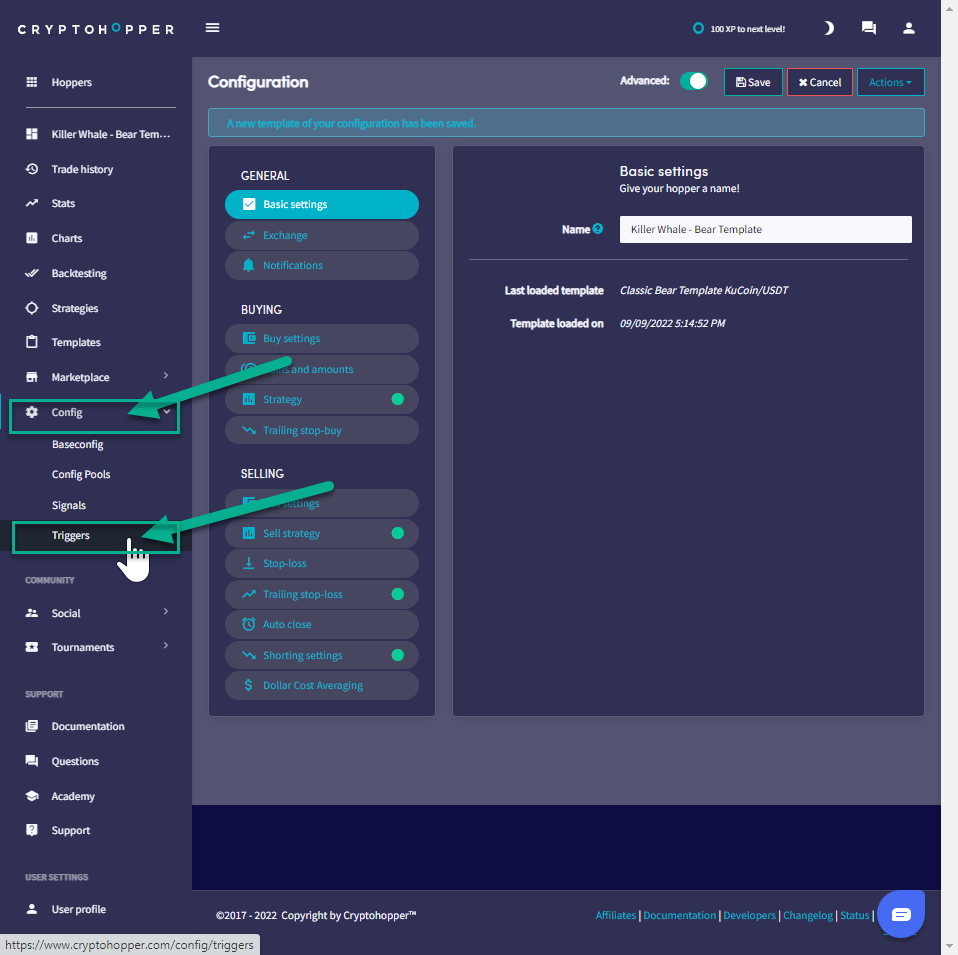
Task: Open the user account icon
Action: point(908,28)
